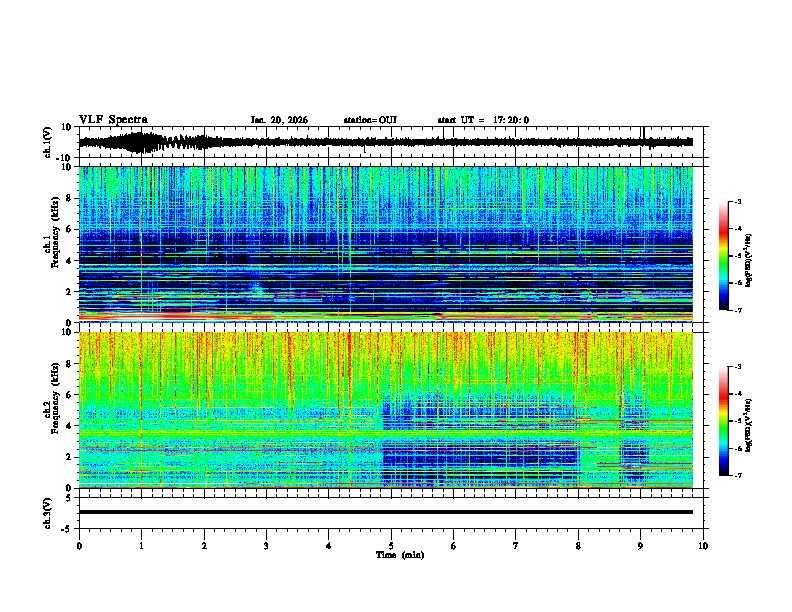Click the time-axis tick label "5"
792x612 pixels.
391,546
